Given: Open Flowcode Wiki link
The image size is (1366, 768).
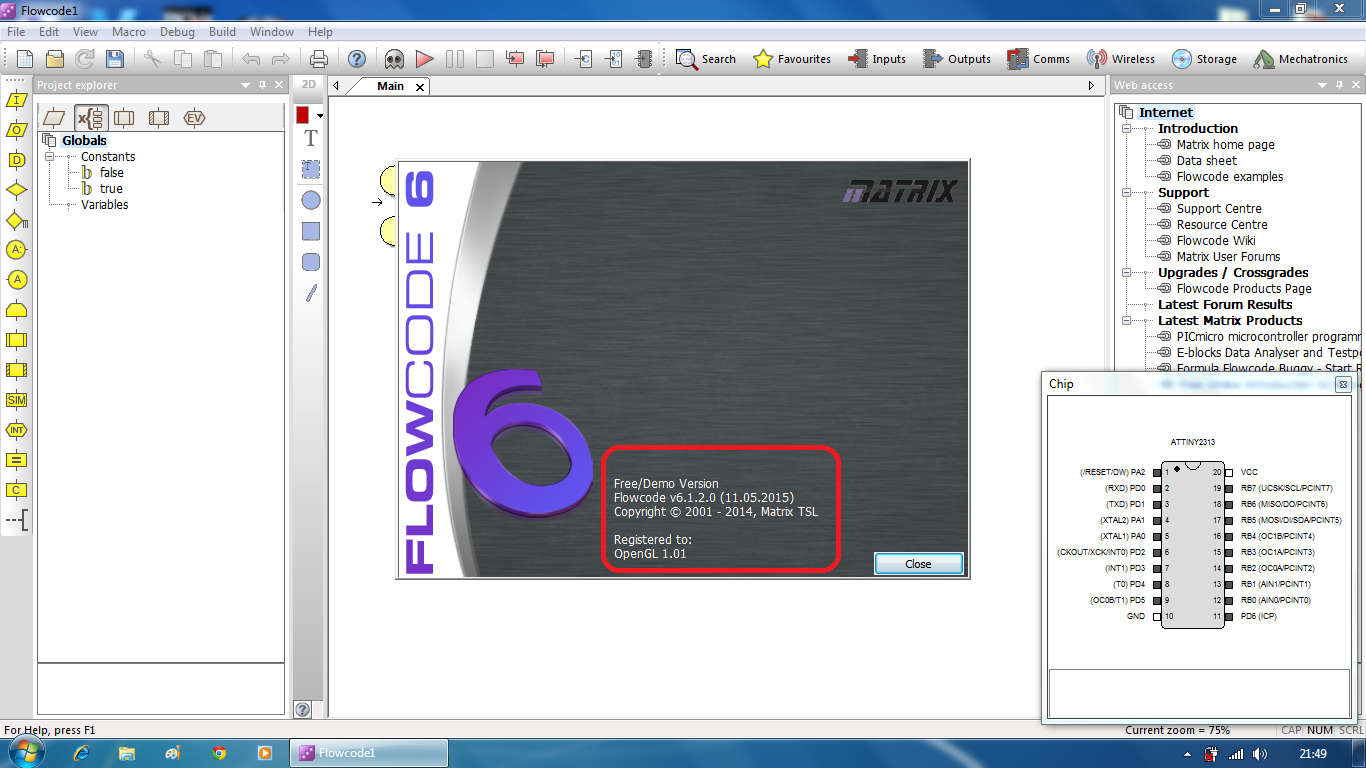Looking at the screenshot, I should (x=1216, y=241).
